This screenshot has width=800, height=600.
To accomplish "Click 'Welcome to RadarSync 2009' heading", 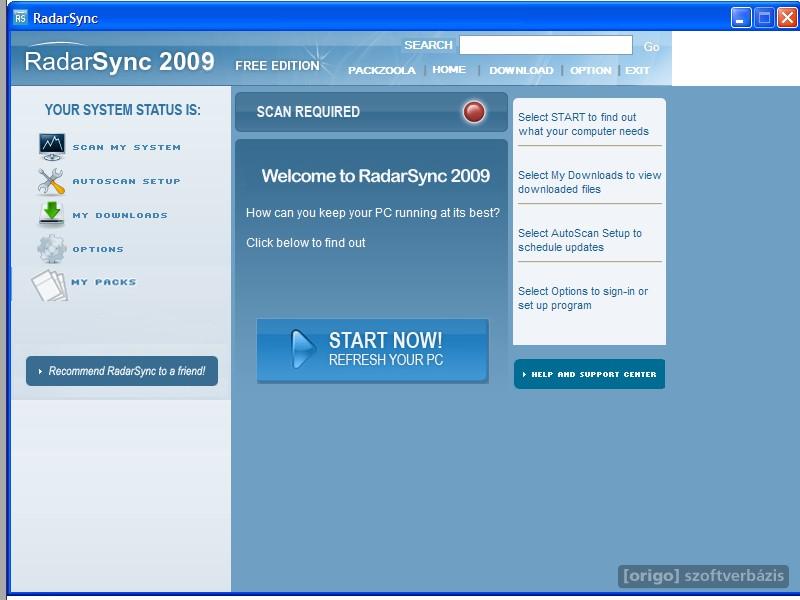I will [376, 176].
